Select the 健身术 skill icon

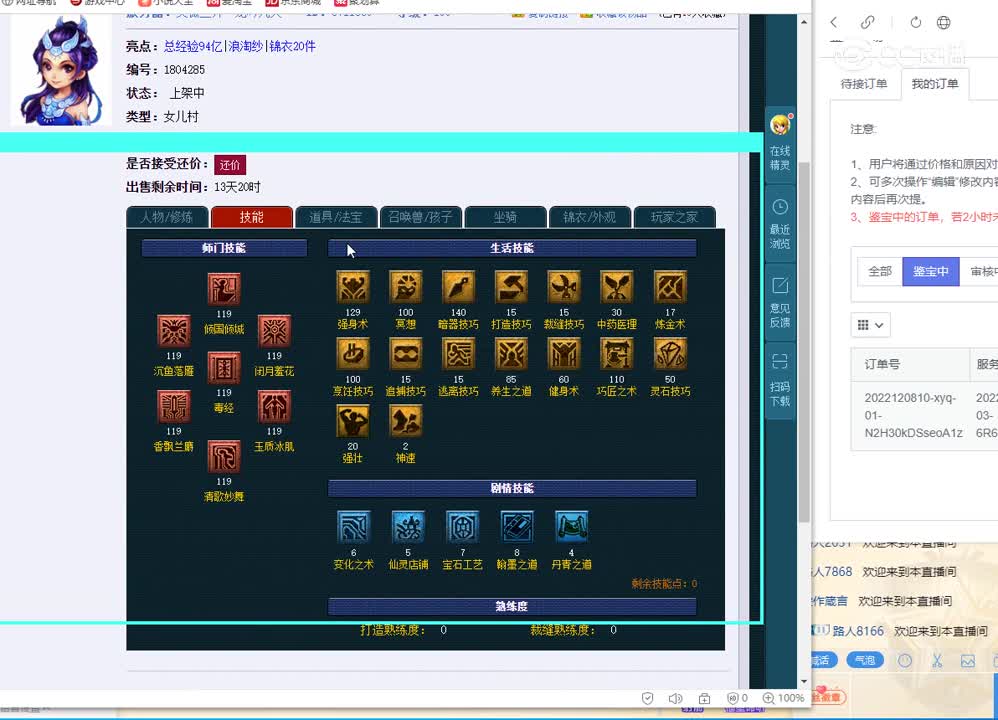564,353
